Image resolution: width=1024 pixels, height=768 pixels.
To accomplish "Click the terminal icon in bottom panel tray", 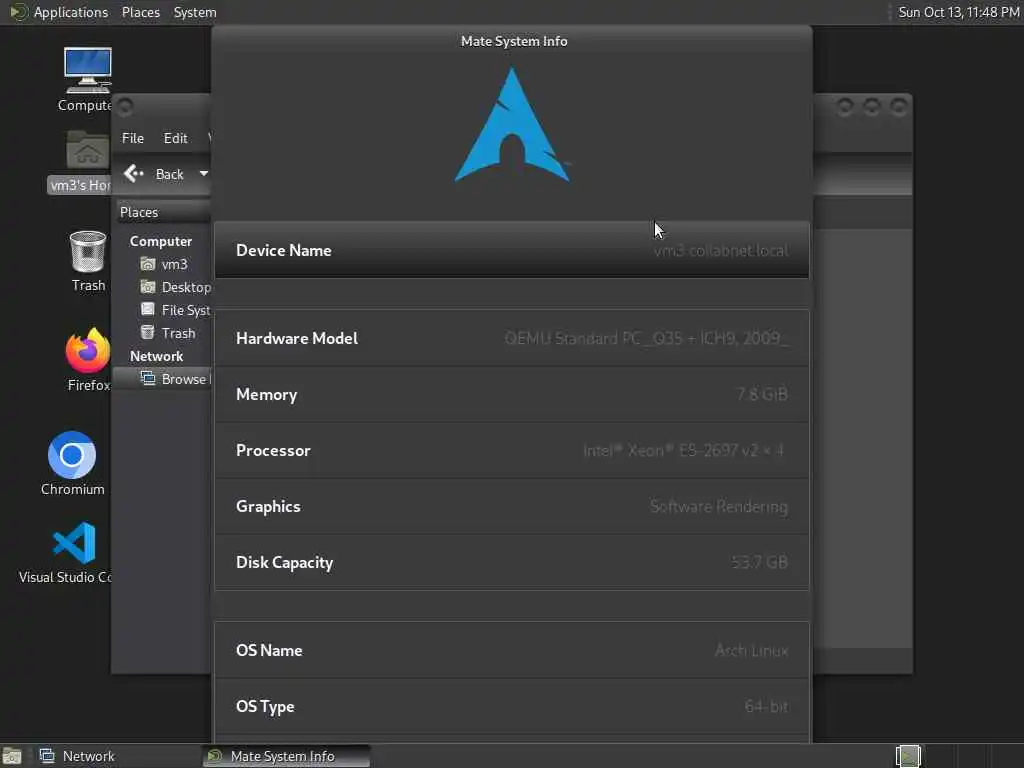I will 908,756.
